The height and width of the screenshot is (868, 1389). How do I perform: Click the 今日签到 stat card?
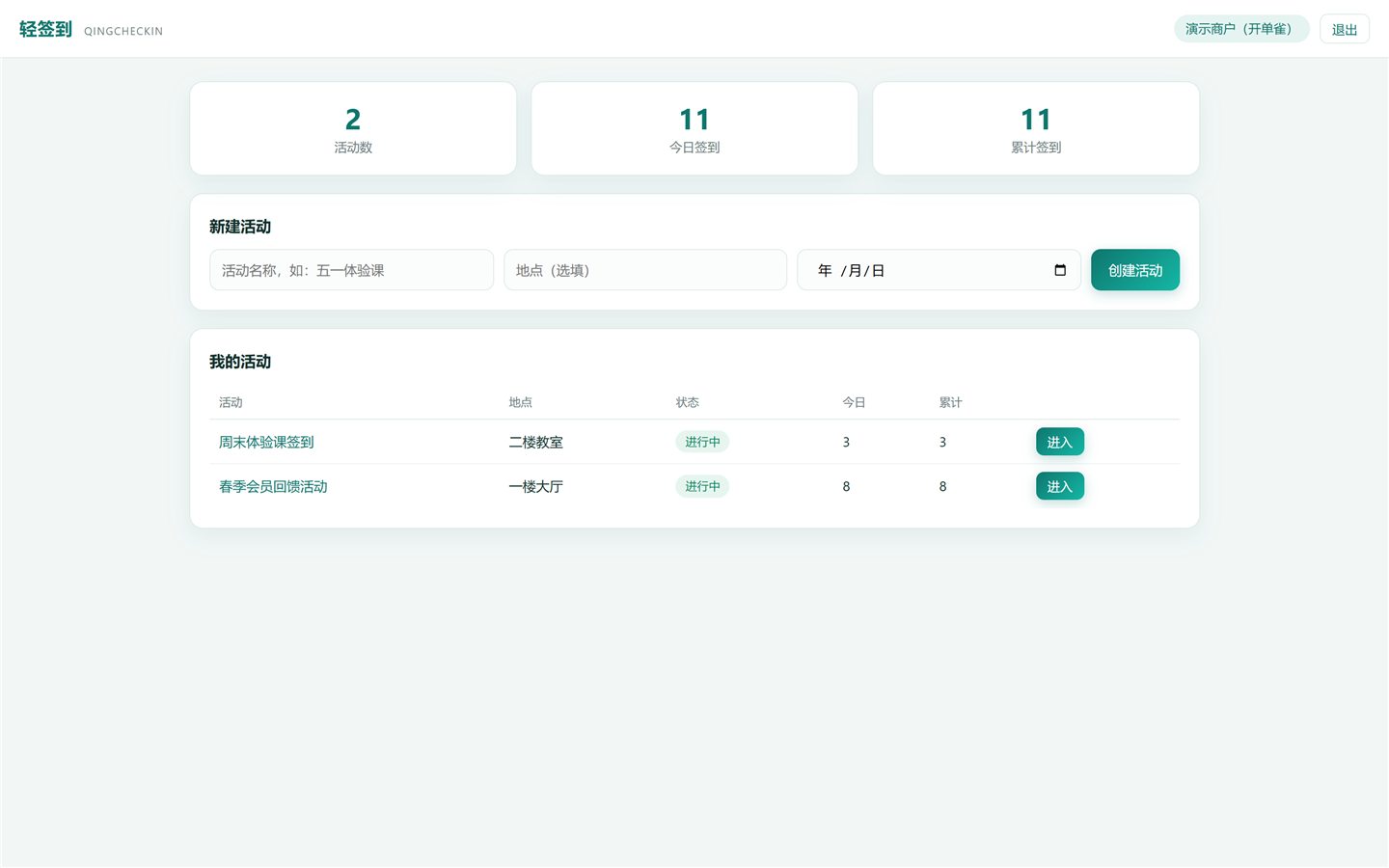[694, 128]
